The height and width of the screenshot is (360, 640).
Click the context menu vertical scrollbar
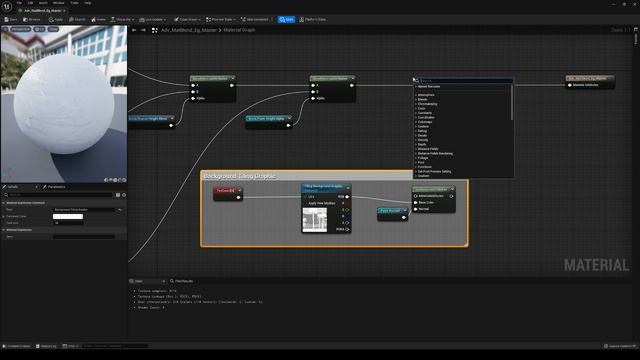point(512,102)
